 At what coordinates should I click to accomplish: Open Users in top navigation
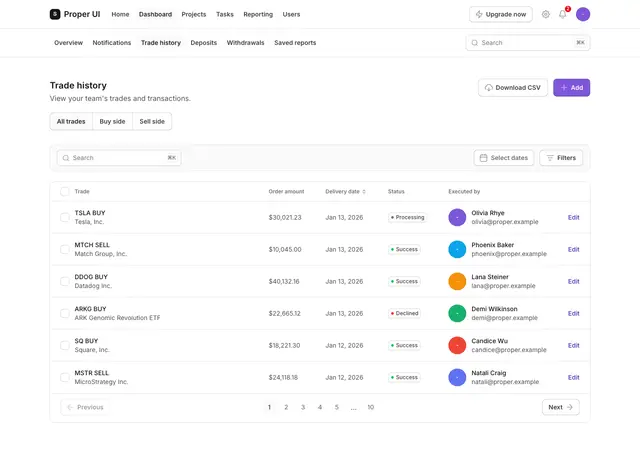pyautogui.click(x=291, y=14)
